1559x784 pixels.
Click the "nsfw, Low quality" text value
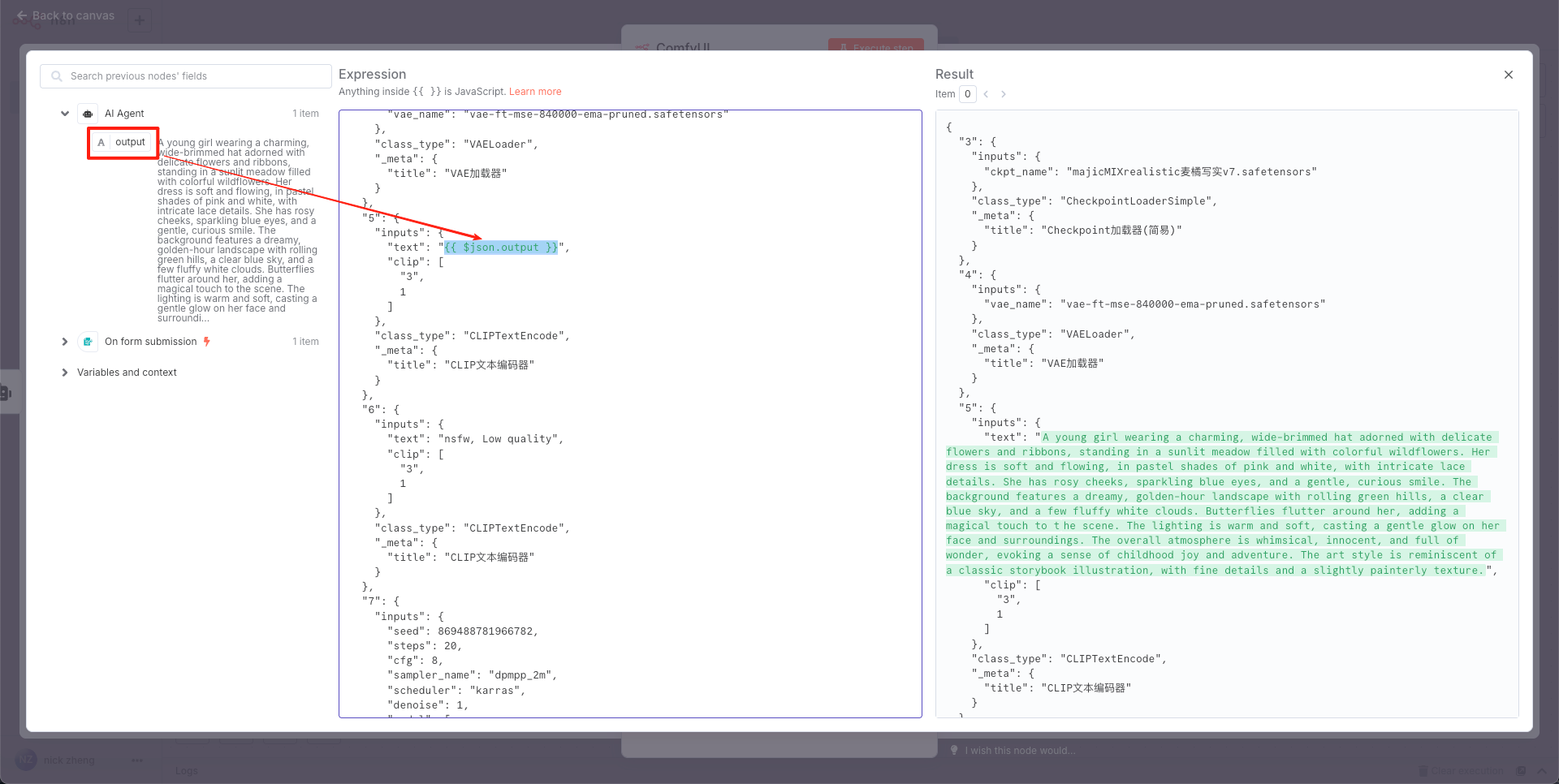(501, 439)
